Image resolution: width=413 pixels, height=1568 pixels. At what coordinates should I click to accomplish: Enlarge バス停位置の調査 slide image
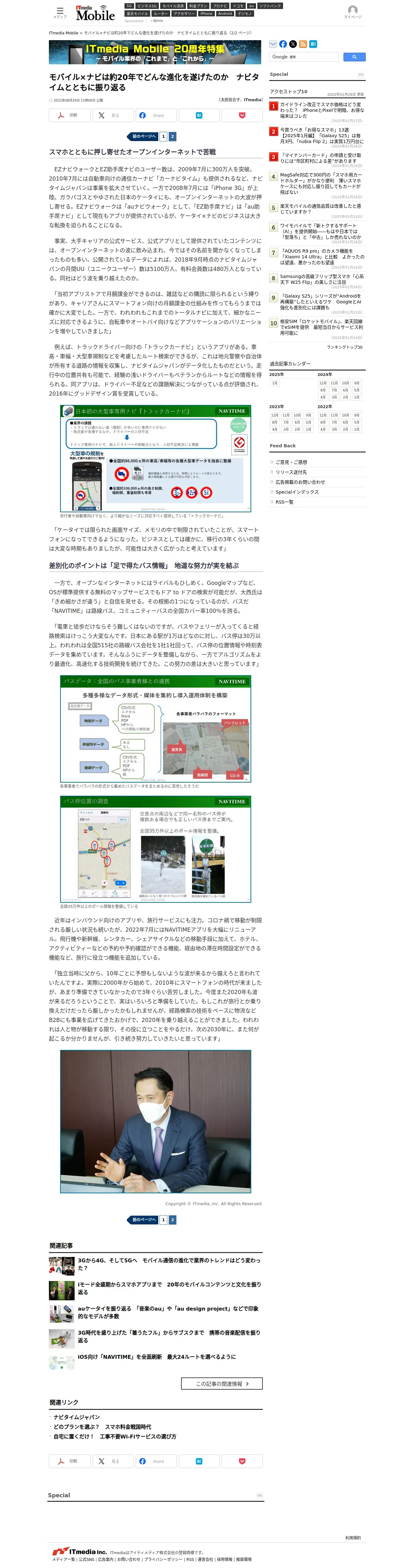pos(155,849)
